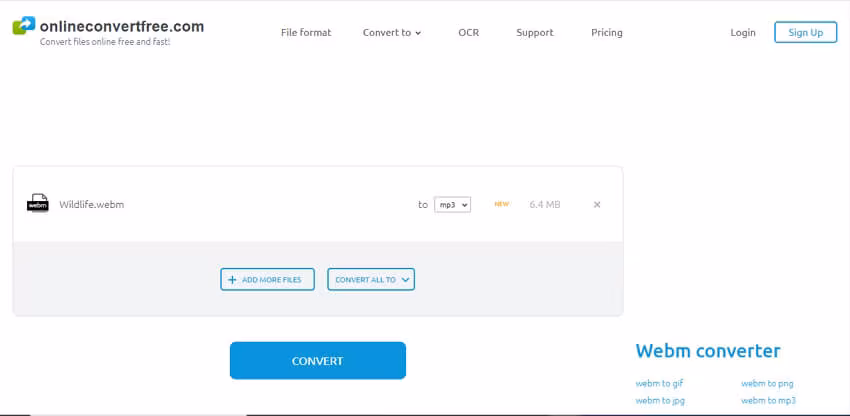
Task: Click the Wildlife.webm file name
Action: coord(92,205)
